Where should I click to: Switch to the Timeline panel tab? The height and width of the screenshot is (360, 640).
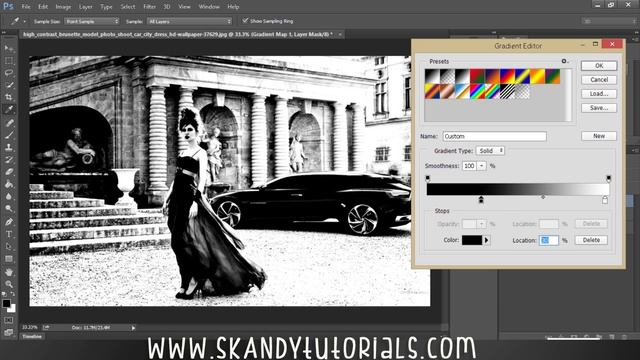(32, 337)
